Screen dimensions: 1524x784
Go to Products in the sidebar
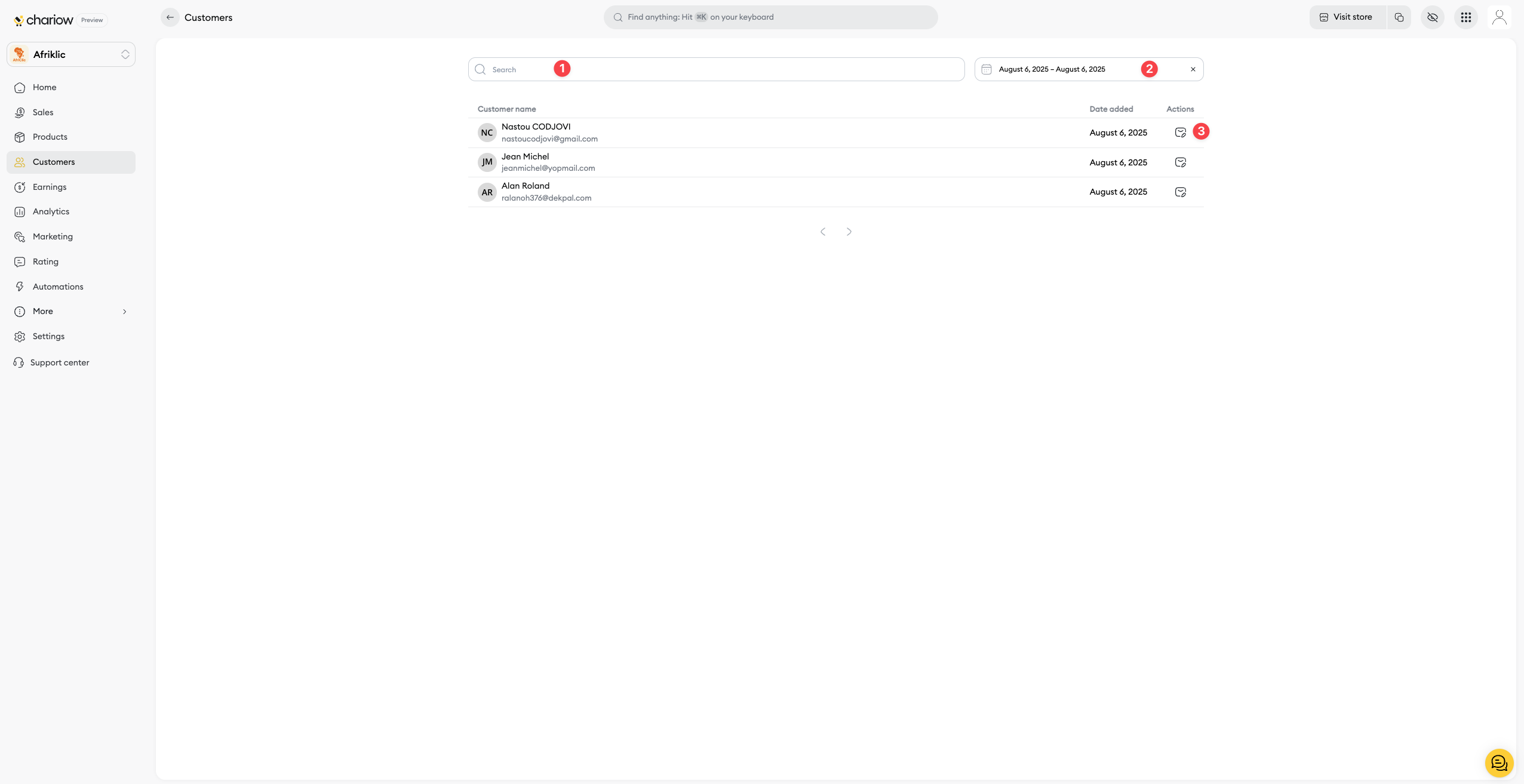(x=50, y=137)
